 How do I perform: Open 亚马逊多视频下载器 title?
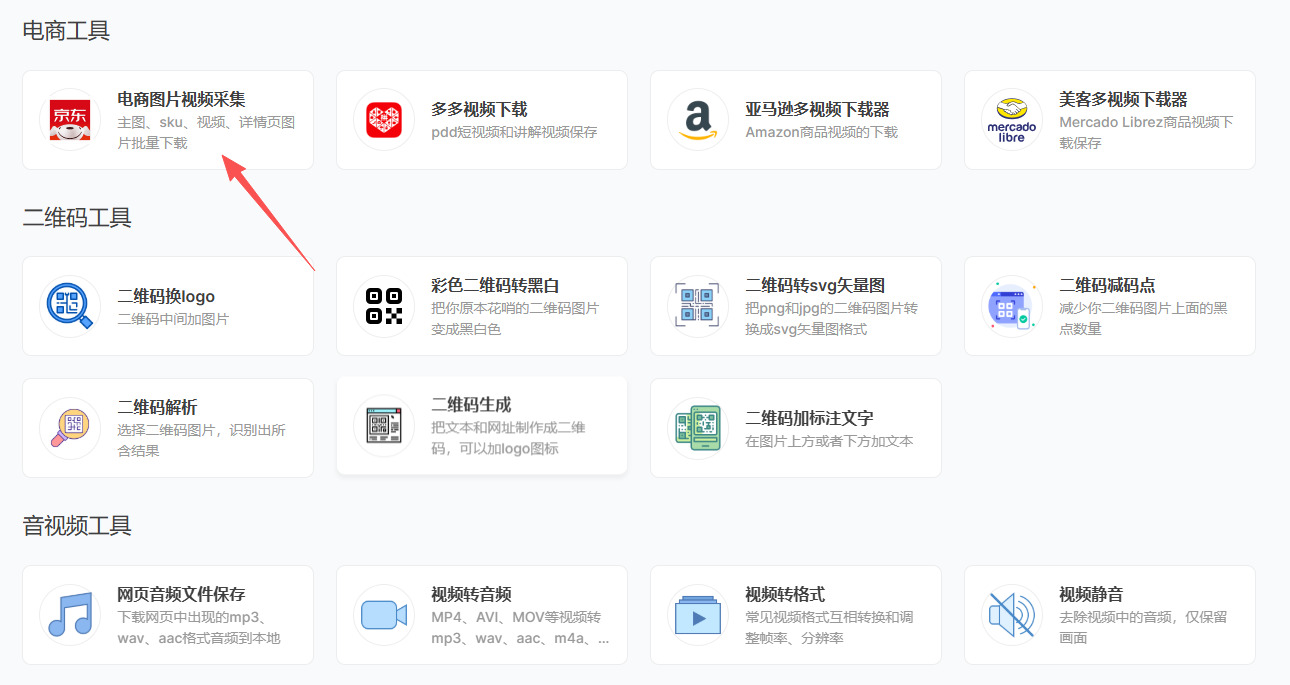(x=817, y=109)
